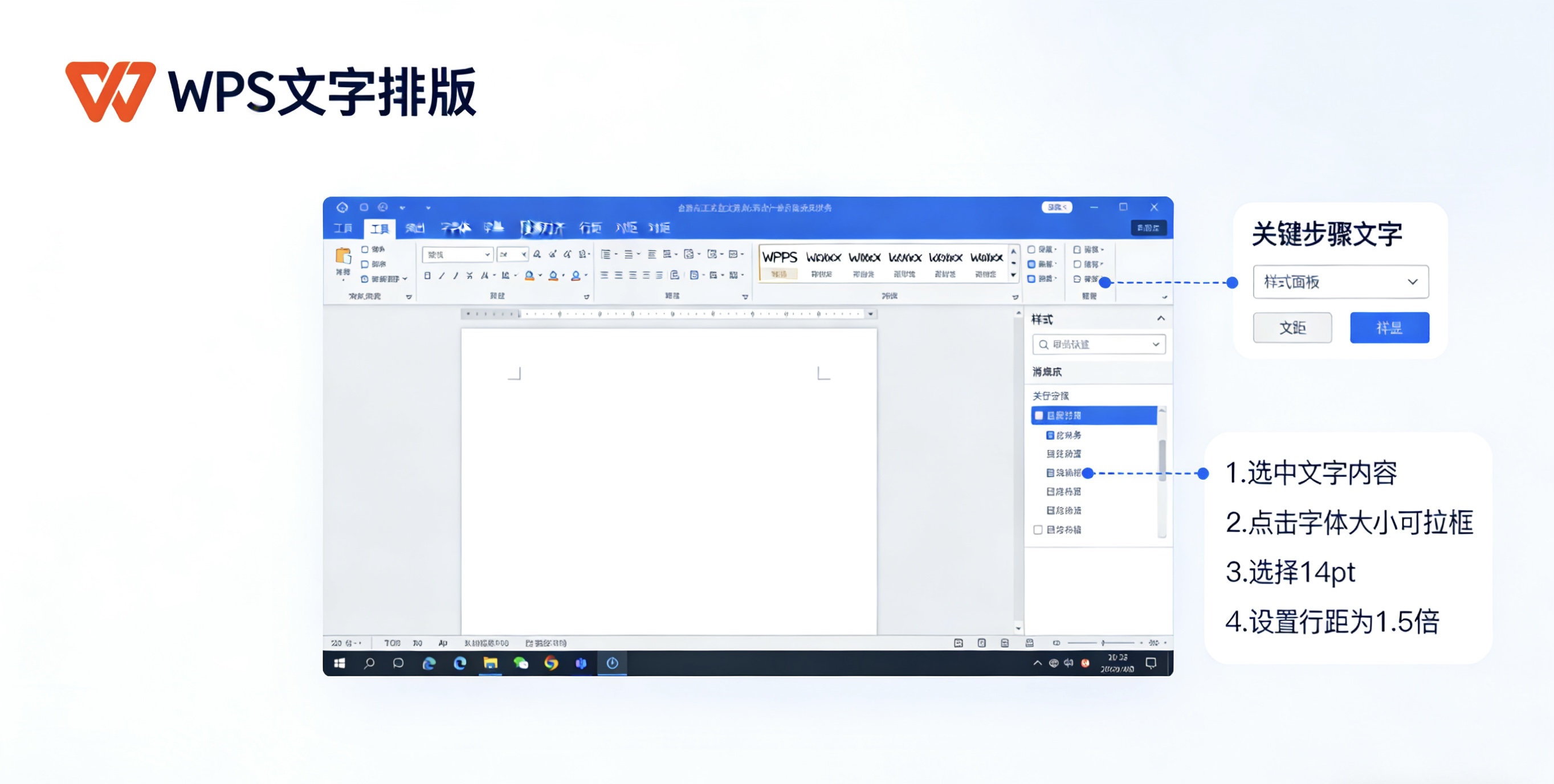Open Google Chrome from the taskbar
The width and height of the screenshot is (1554, 784).
click(x=552, y=664)
